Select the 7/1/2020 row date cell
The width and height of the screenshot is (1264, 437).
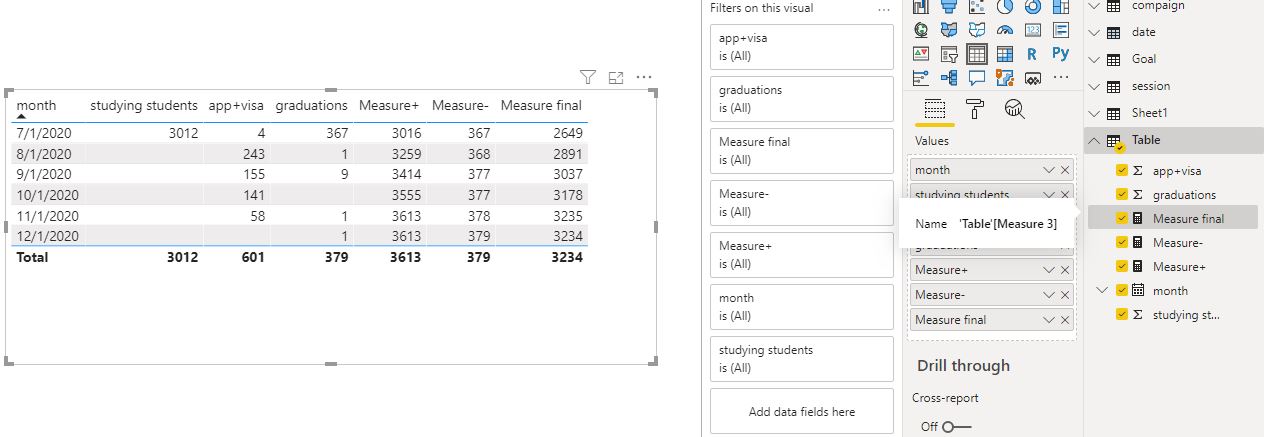[44, 132]
